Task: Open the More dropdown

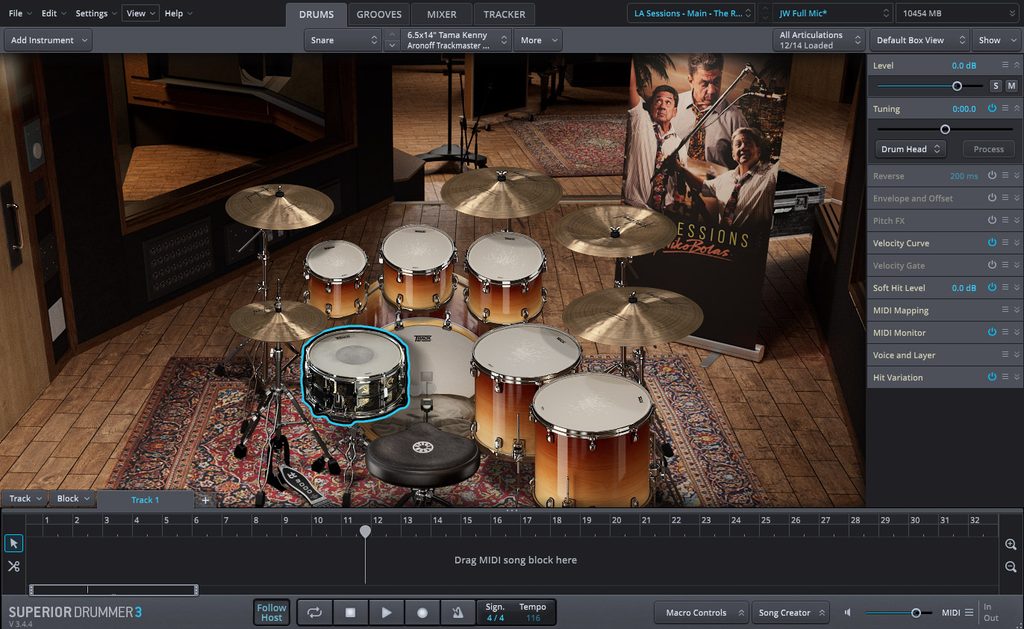Action: tap(538, 40)
